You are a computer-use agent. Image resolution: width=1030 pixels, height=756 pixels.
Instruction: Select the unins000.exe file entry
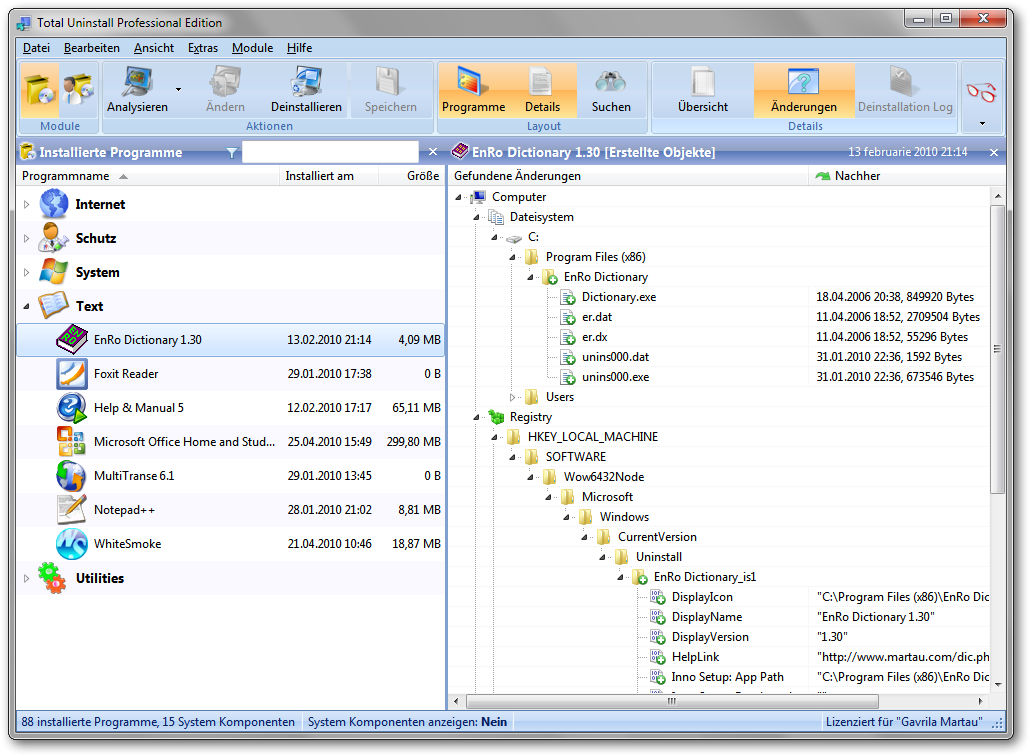[x=616, y=377]
